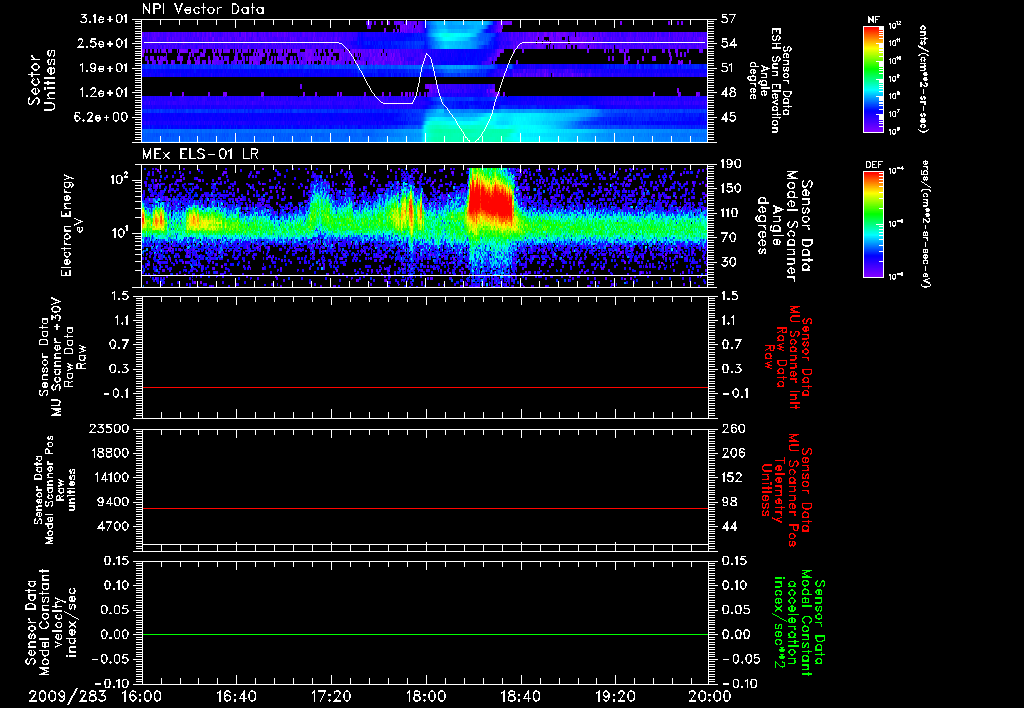Click the "23500" scanner position tick

[110, 429]
